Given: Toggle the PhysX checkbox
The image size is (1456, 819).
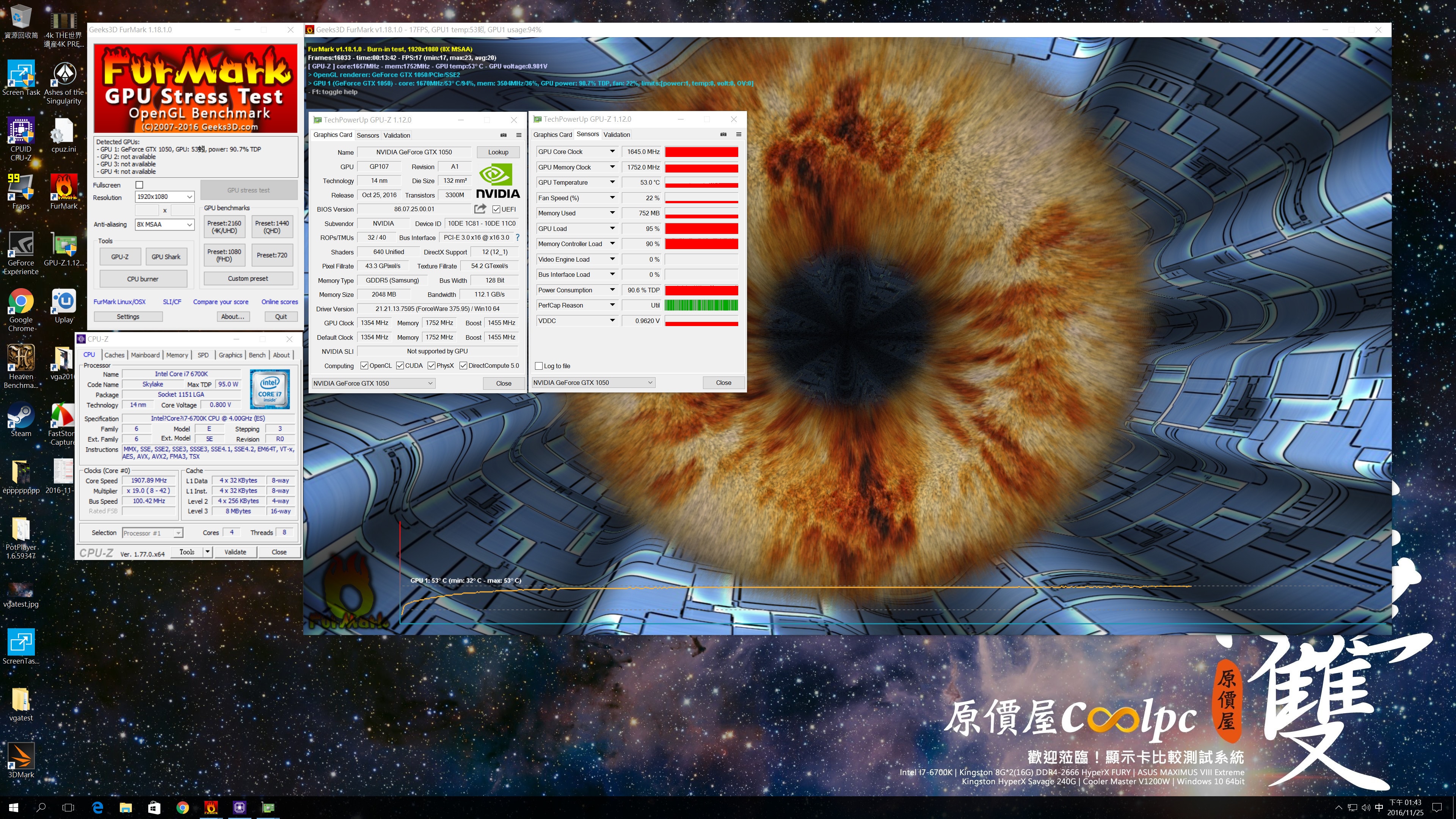Looking at the screenshot, I should click(x=431, y=366).
